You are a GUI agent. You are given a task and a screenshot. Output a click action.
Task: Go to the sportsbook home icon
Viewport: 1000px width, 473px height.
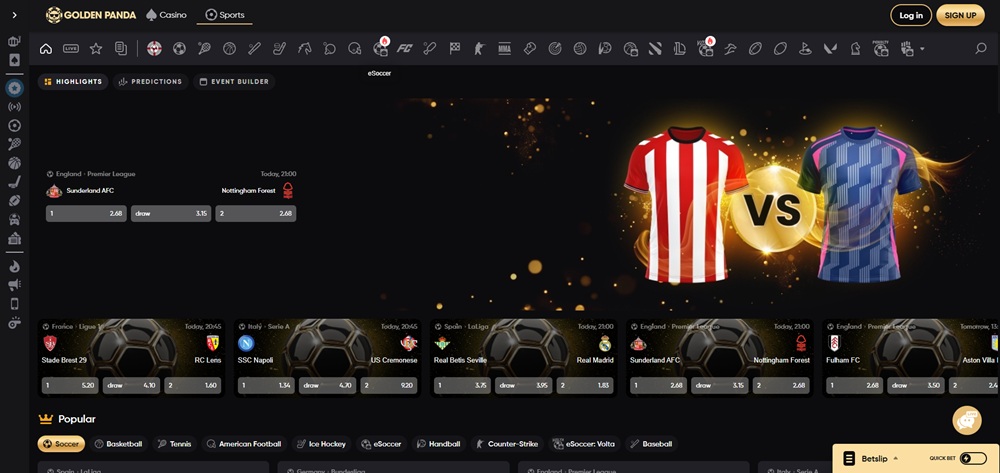pyautogui.click(x=46, y=48)
